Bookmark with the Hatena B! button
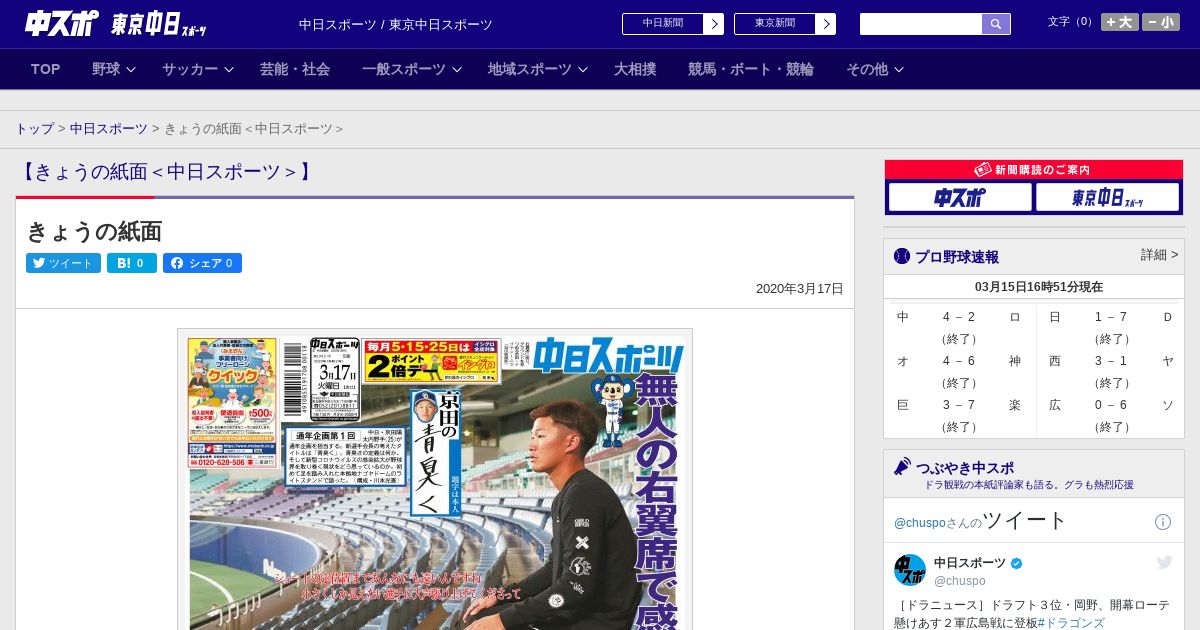The image size is (1200, 630). [x=132, y=263]
